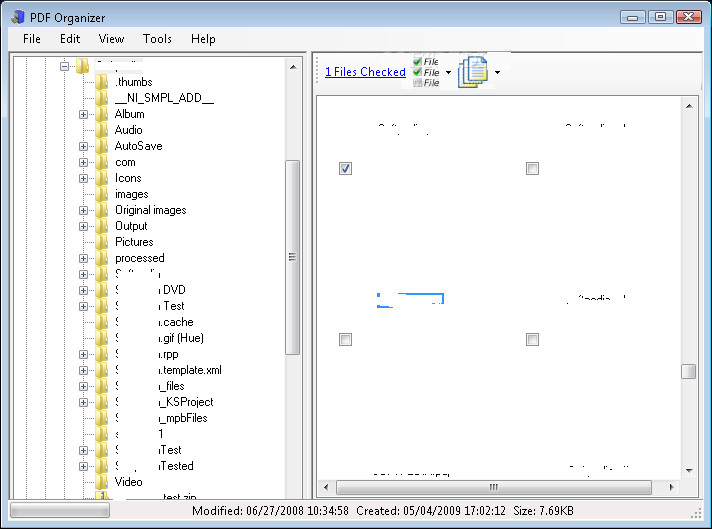
Task: Expand the Output folder
Action: coord(83,226)
